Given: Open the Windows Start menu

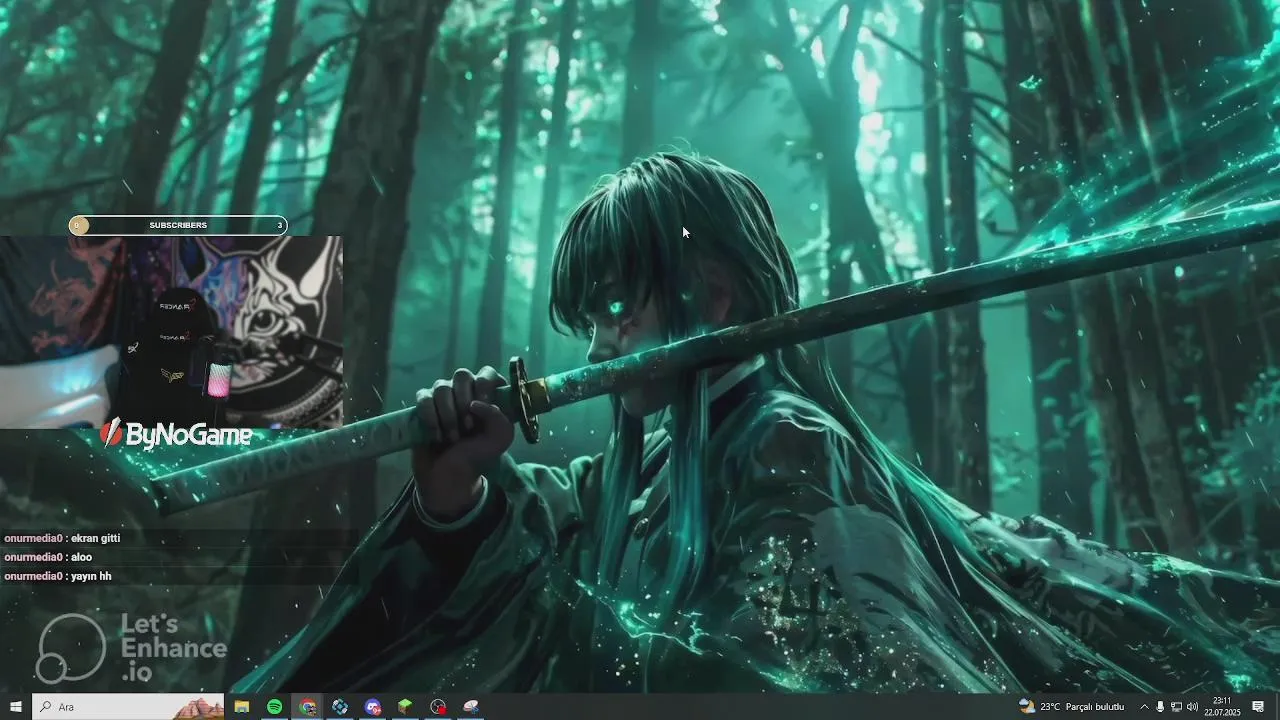Looking at the screenshot, I should (15, 707).
